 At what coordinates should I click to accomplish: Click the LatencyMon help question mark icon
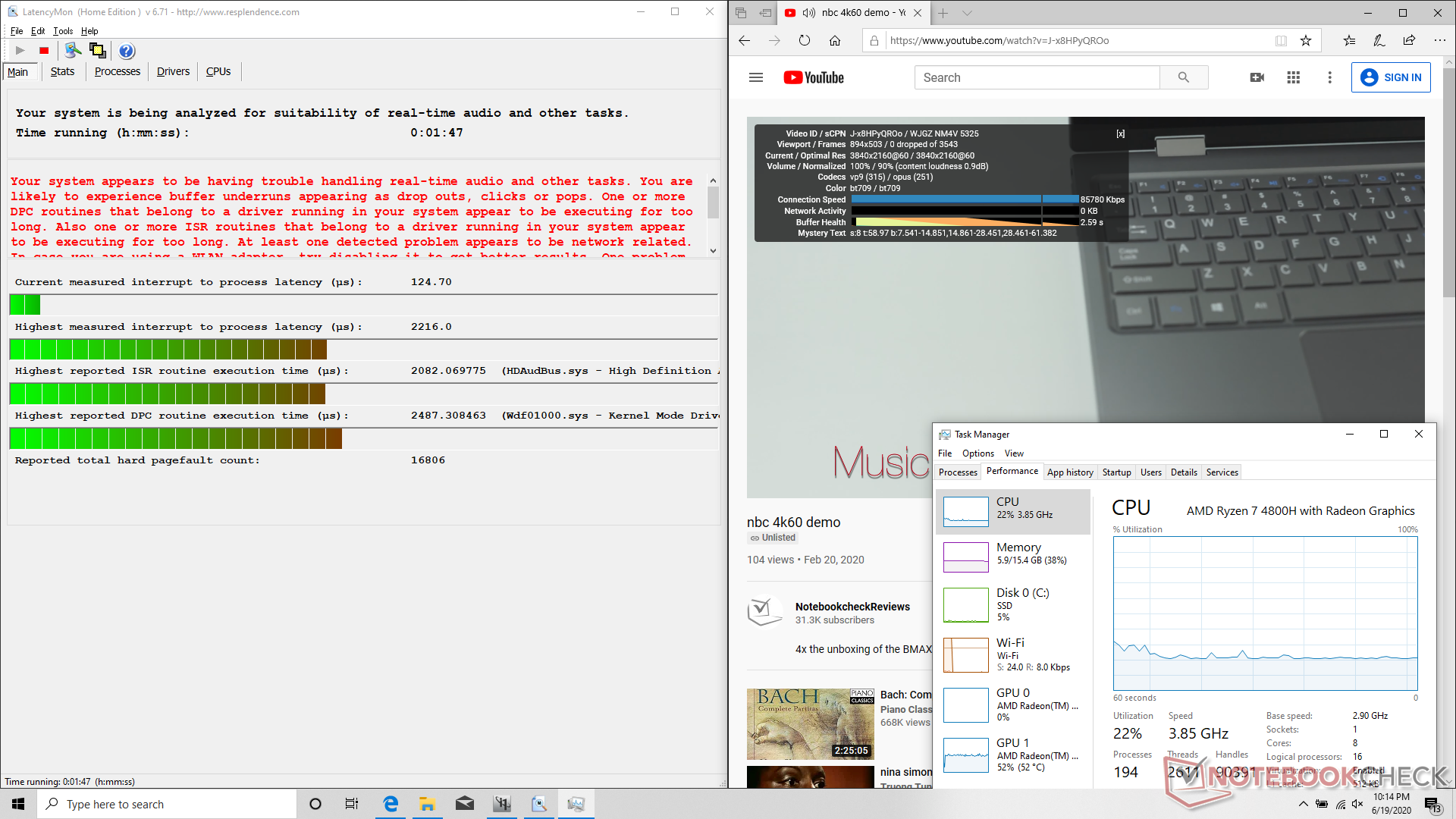[127, 51]
